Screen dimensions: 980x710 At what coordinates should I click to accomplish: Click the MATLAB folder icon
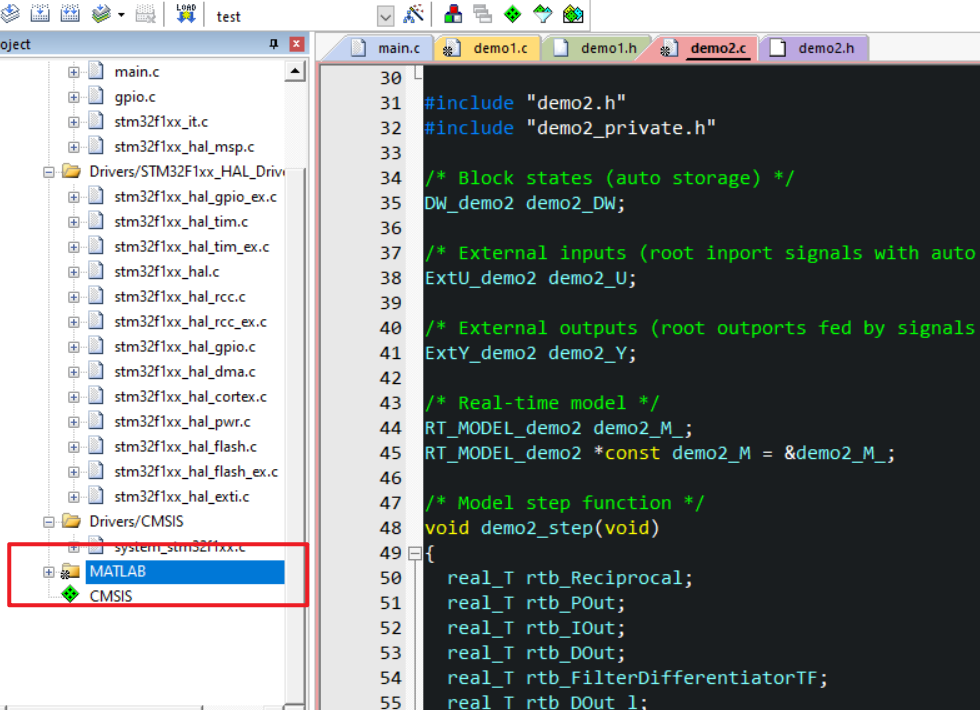pos(70,571)
